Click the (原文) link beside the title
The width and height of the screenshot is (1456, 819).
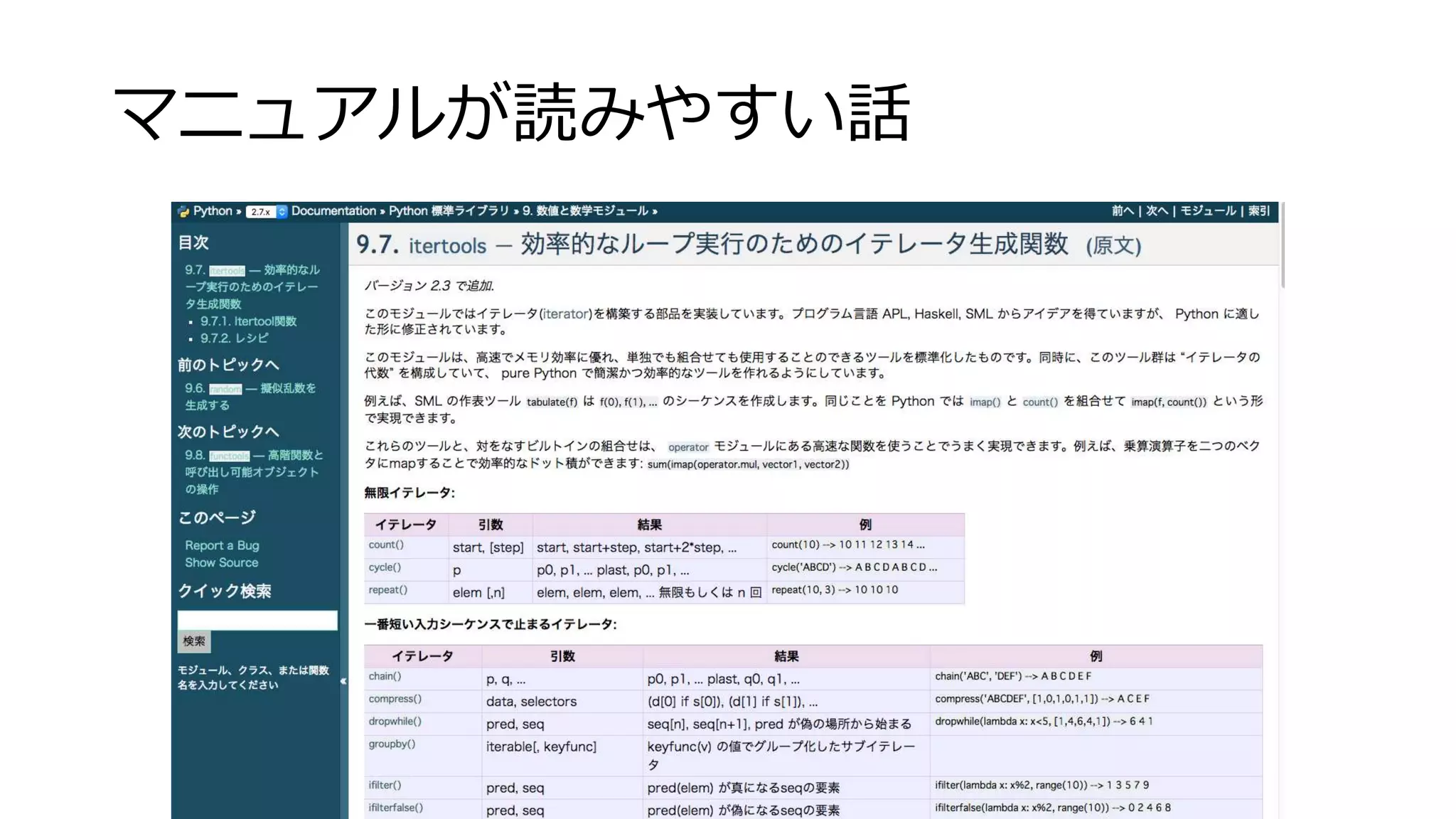click(x=1113, y=246)
